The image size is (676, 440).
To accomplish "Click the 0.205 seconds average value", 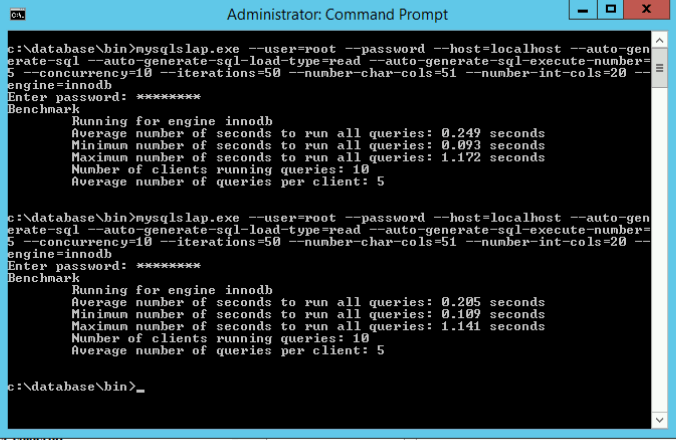I will 493,302.
